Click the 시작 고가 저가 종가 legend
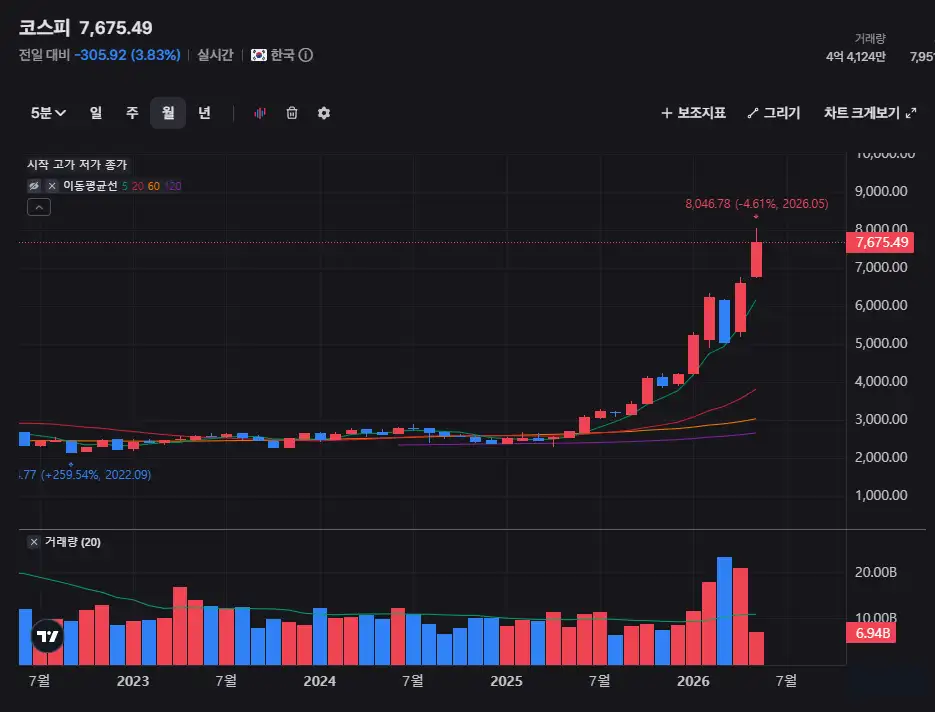This screenshot has width=935, height=712. pos(78,165)
